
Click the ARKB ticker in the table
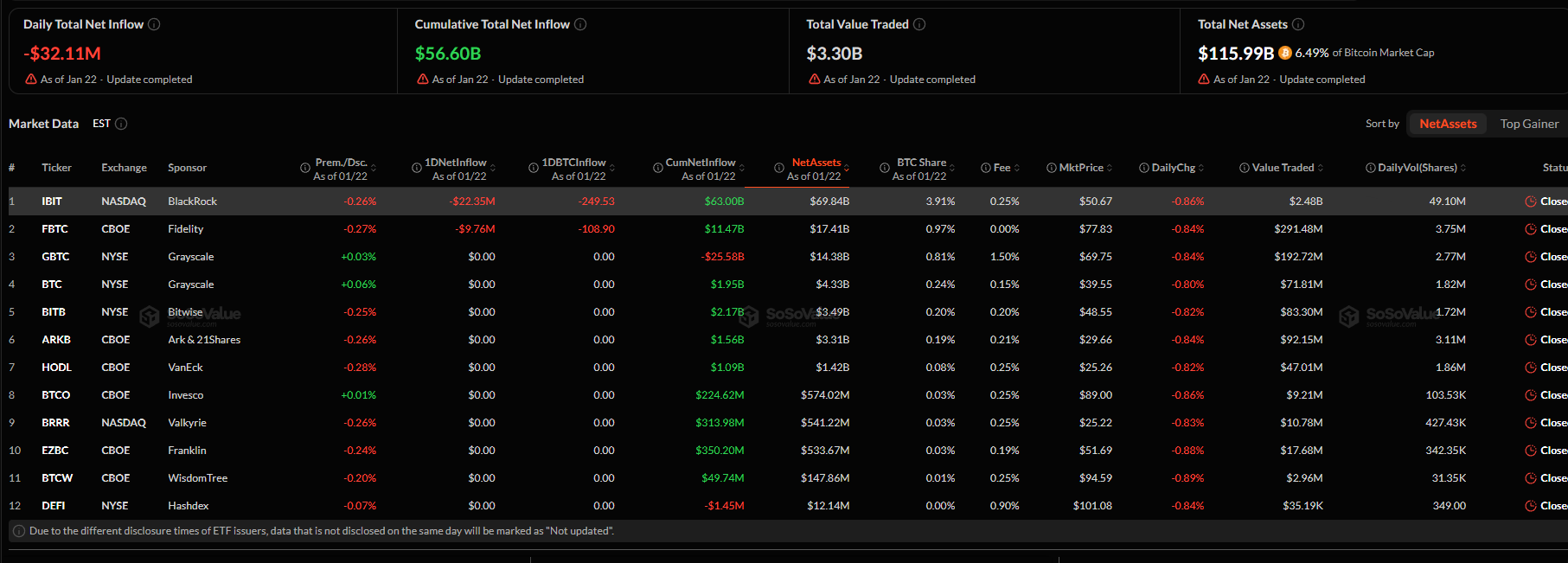56,340
